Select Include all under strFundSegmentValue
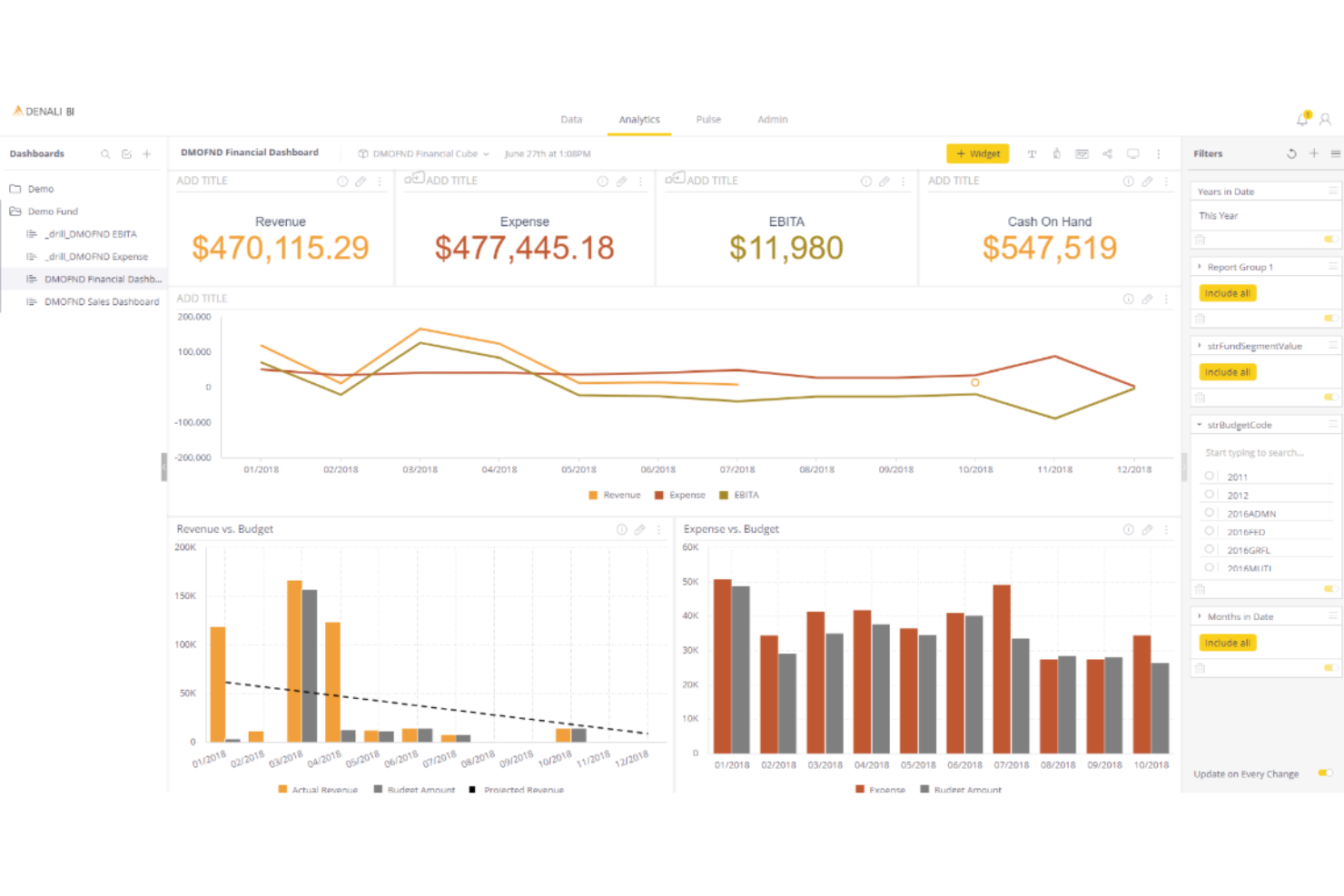The image size is (1344, 896). [x=1227, y=371]
